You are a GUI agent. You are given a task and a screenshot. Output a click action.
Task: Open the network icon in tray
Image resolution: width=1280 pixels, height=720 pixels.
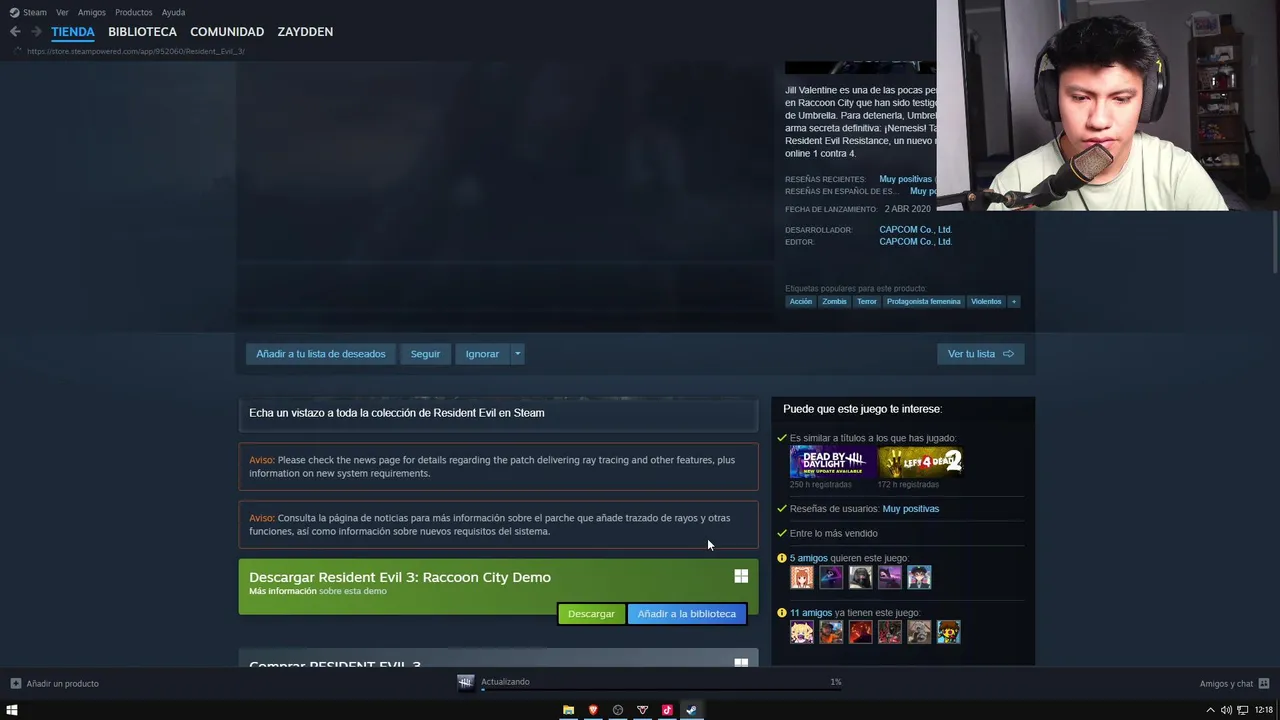pos(1242,710)
